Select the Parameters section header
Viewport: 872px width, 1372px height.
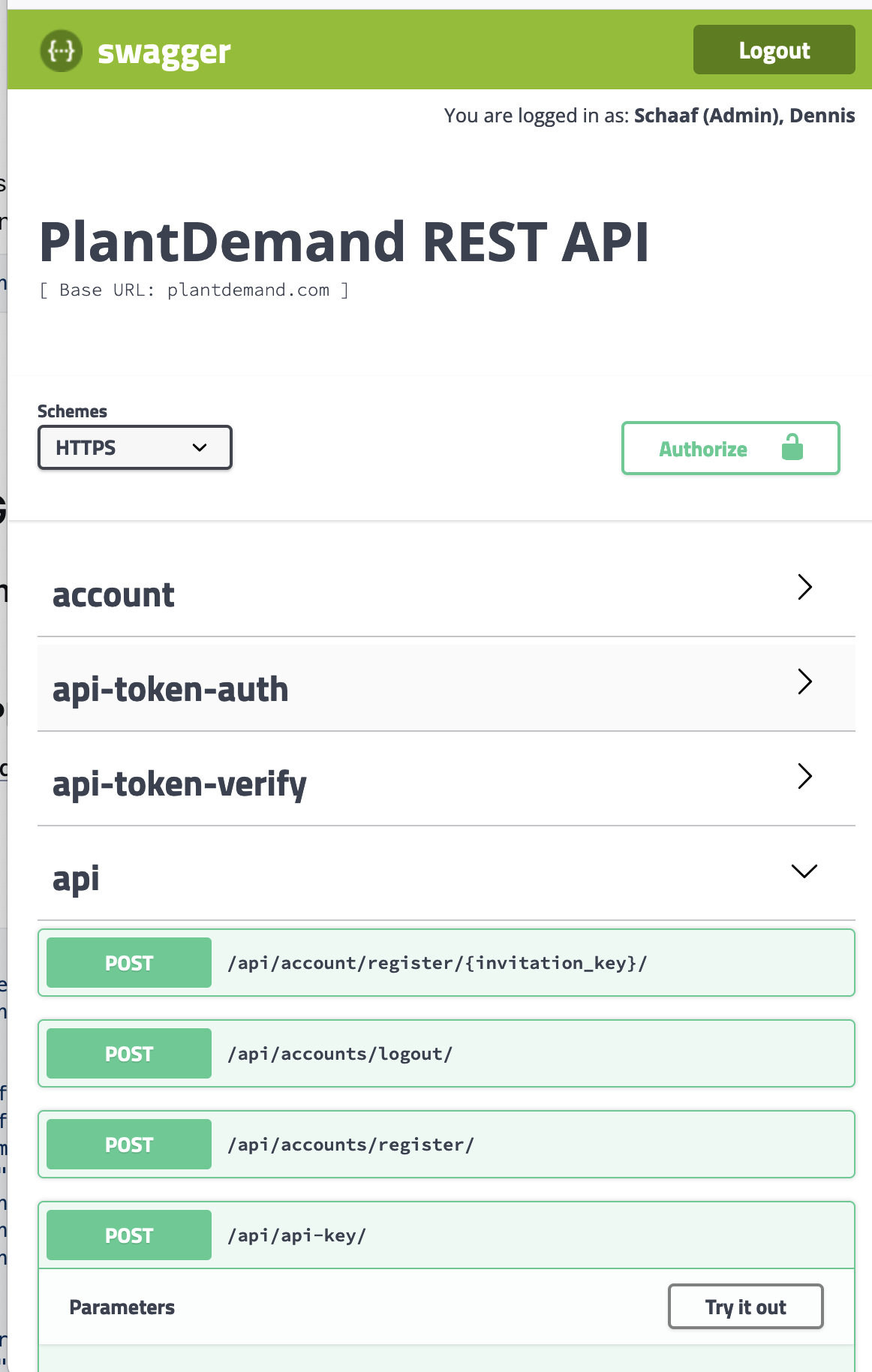point(122,1307)
